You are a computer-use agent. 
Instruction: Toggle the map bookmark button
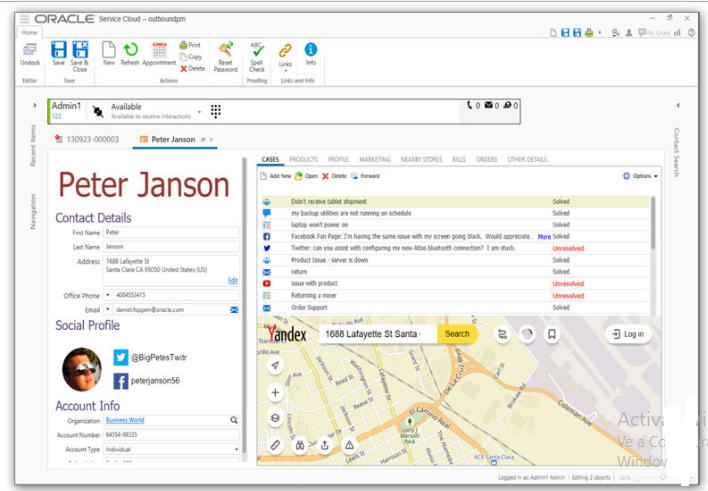click(x=552, y=334)
